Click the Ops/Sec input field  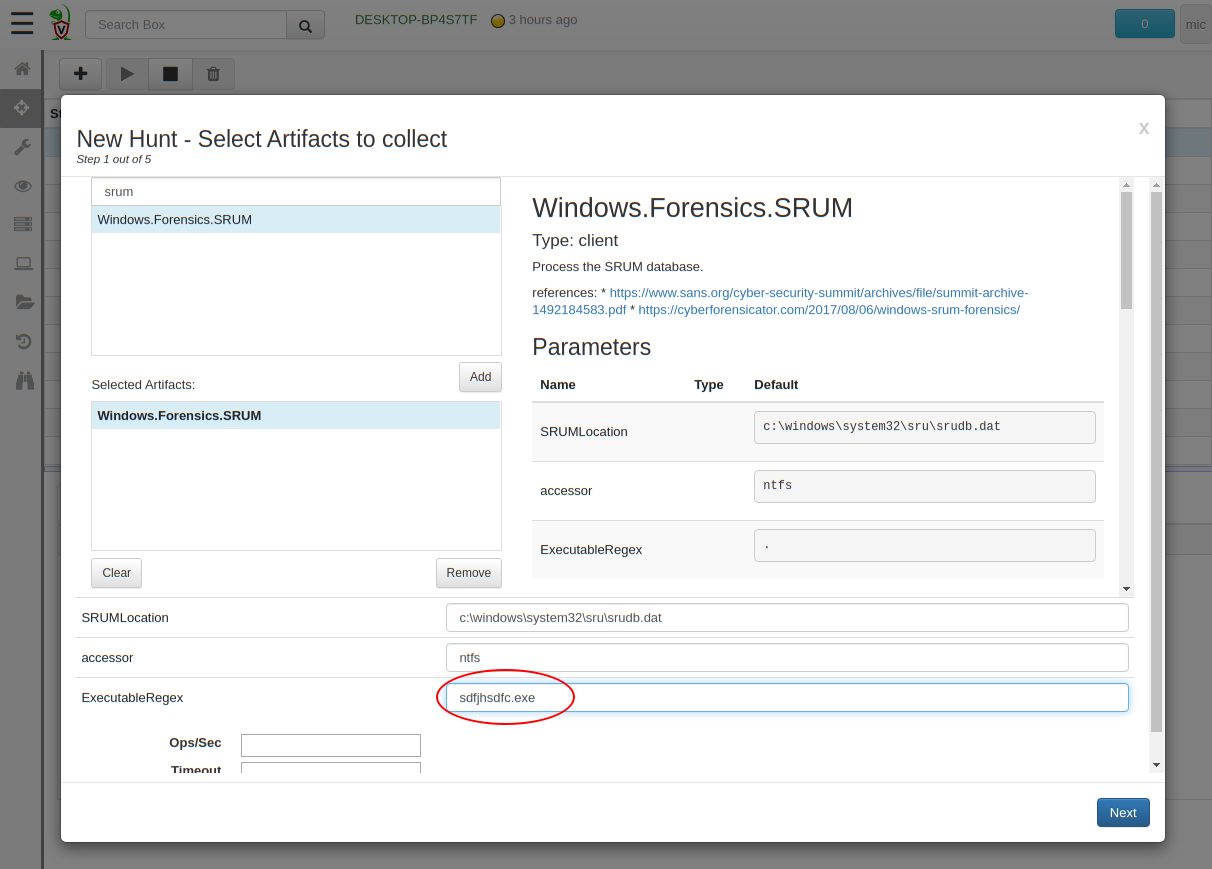pyautogui.click(x=330, y=745)
